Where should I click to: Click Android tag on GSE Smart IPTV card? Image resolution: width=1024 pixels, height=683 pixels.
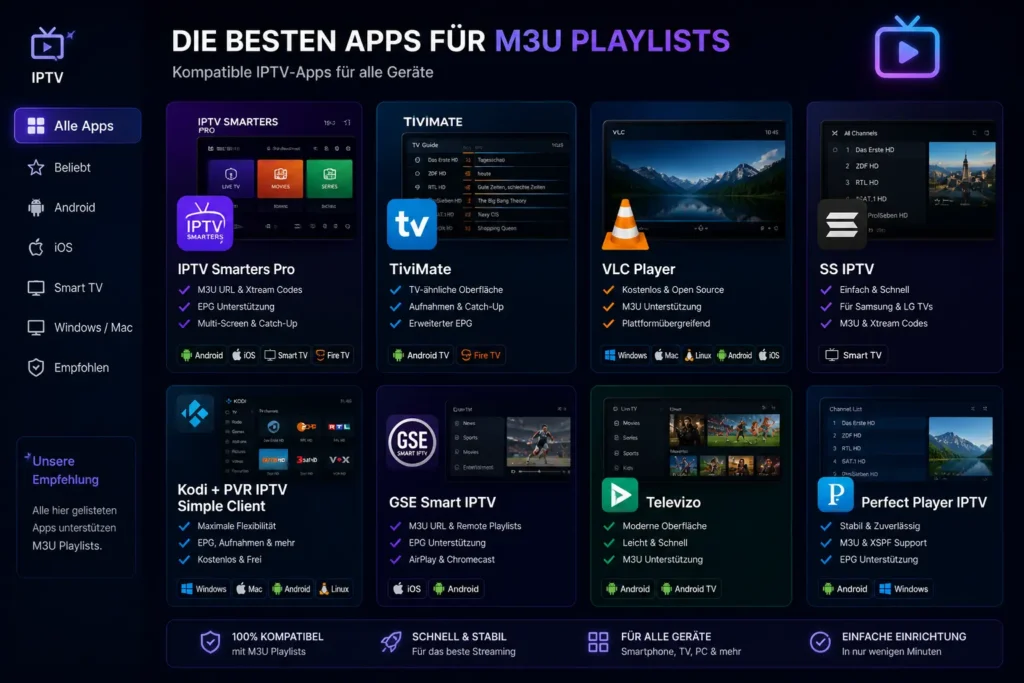click(x=456, y=589)
